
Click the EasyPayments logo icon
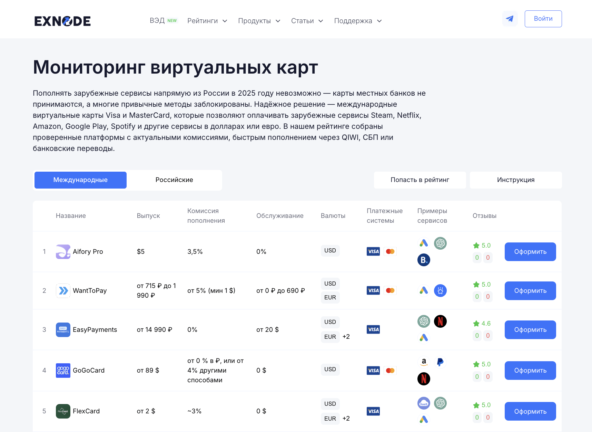pyautogui.click(x=63, y=330)
